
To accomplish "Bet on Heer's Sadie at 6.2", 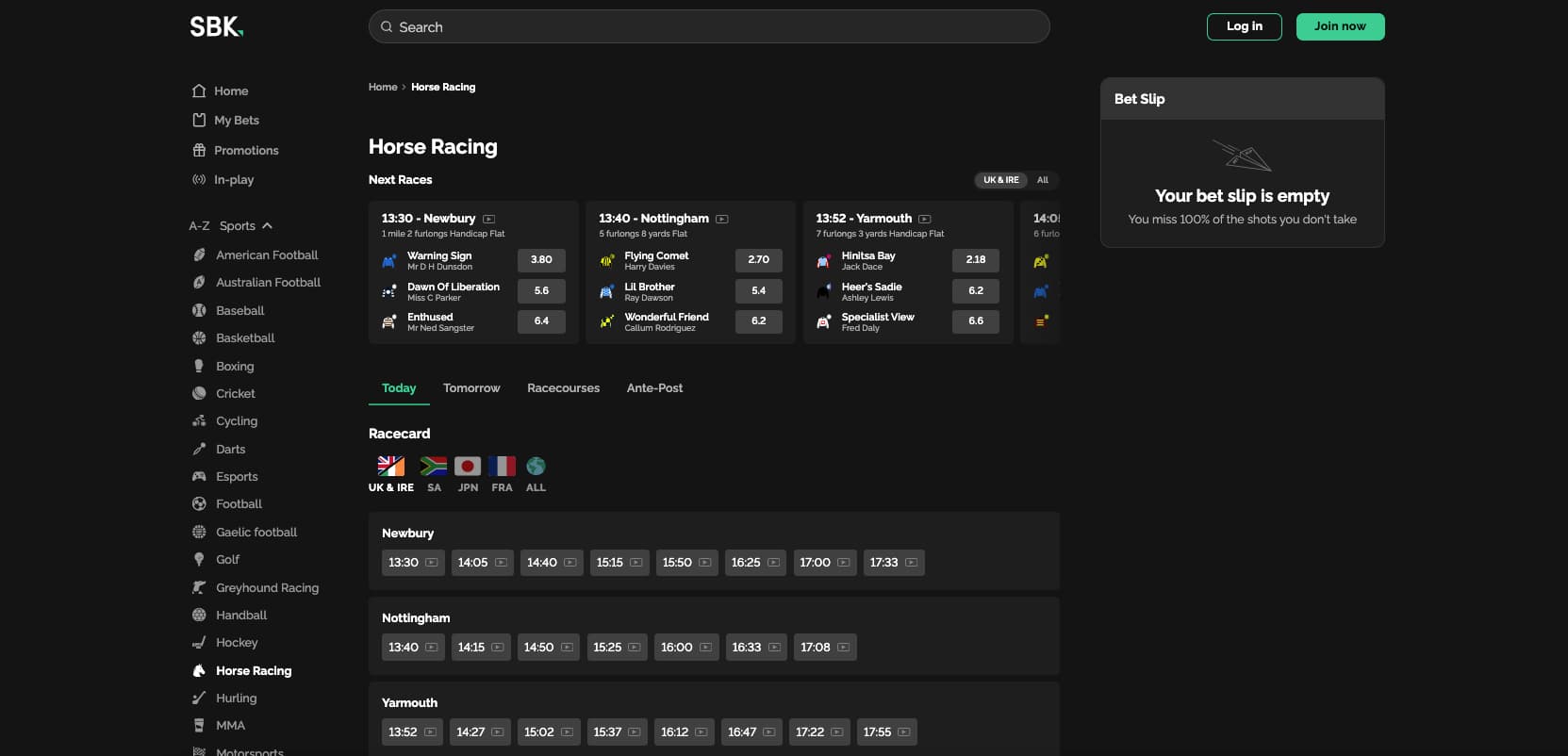I will click(x=976, y=291).
